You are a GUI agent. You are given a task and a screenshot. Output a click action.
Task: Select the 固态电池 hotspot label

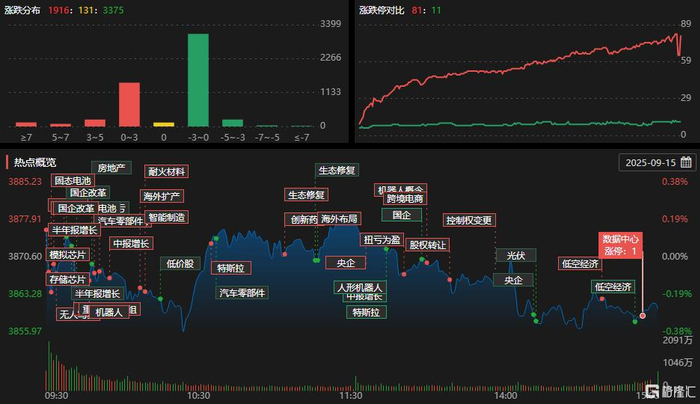(73, 180)
